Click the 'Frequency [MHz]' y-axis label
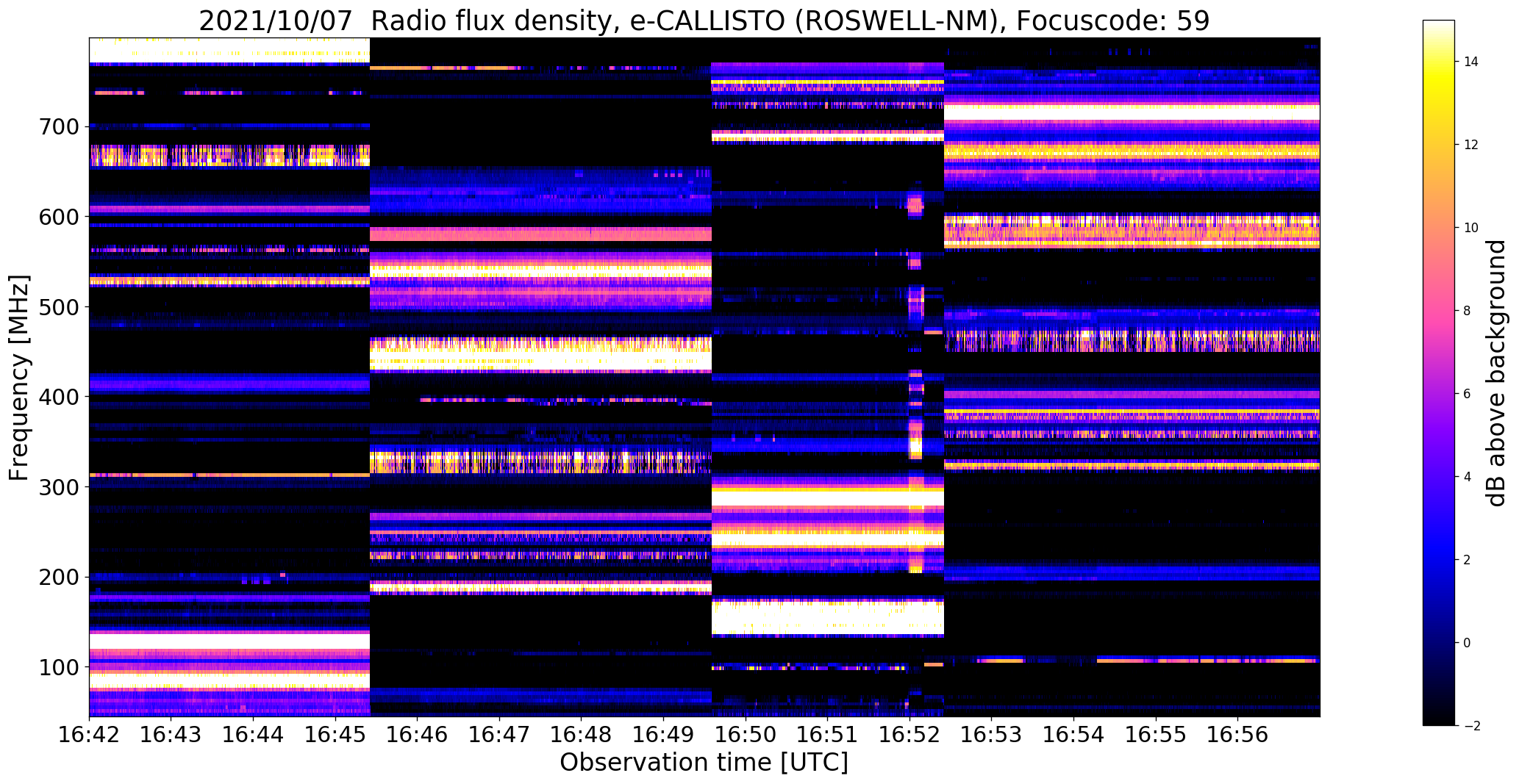Image resolution: width=1519 pixels, height=784 pixels. pos(19,378)
